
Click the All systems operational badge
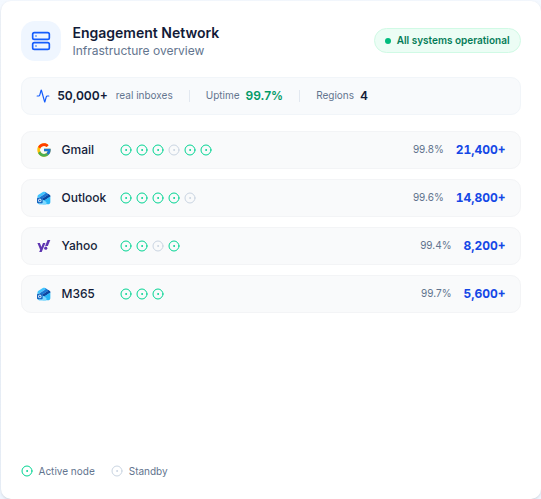coord(447,41)
